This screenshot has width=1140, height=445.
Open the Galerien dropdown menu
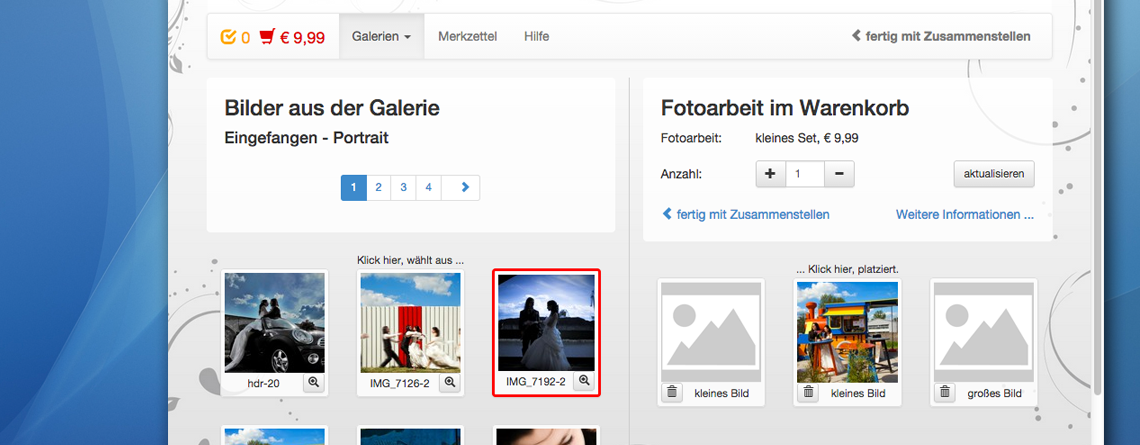pyautogui.click(x=382, y=36)
